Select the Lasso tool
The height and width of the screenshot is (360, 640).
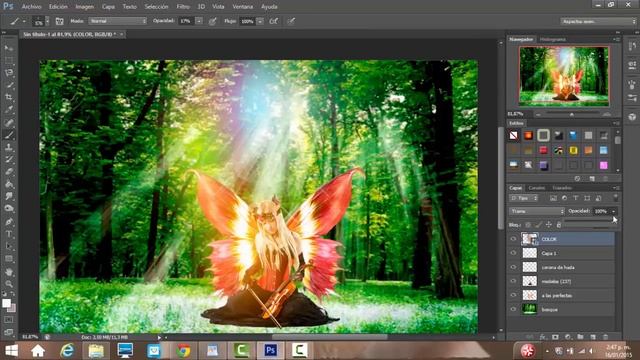click(x=9, y=73)
